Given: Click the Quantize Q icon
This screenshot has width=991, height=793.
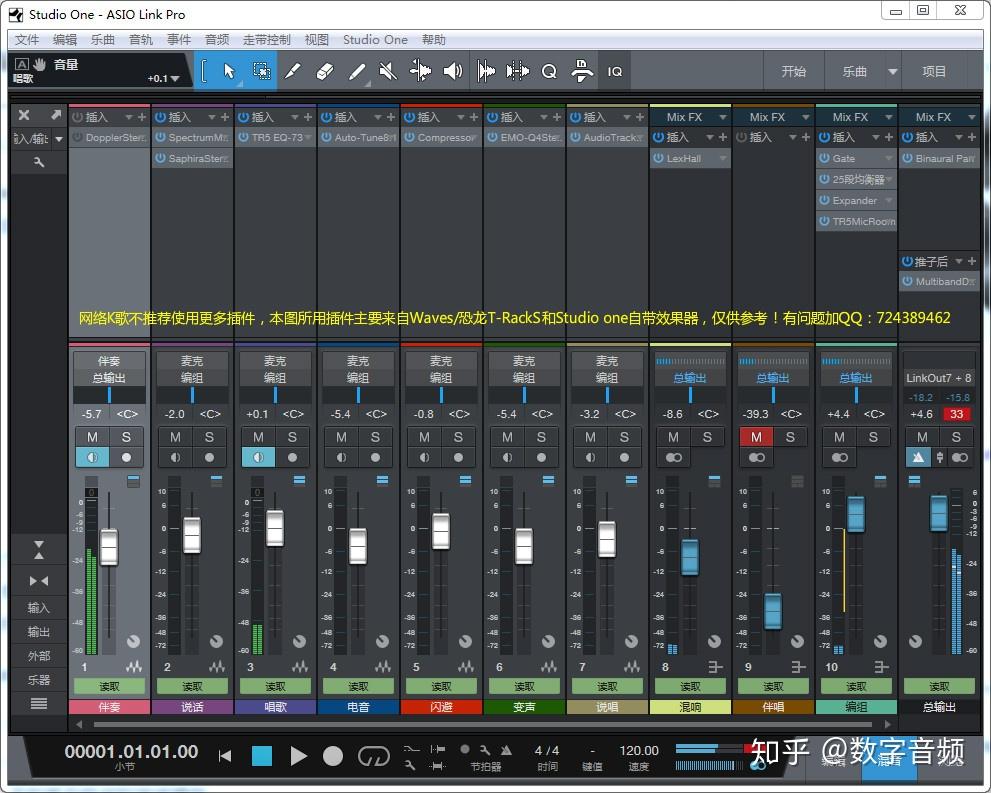Looking at the screenshot, I should (549, 71).
